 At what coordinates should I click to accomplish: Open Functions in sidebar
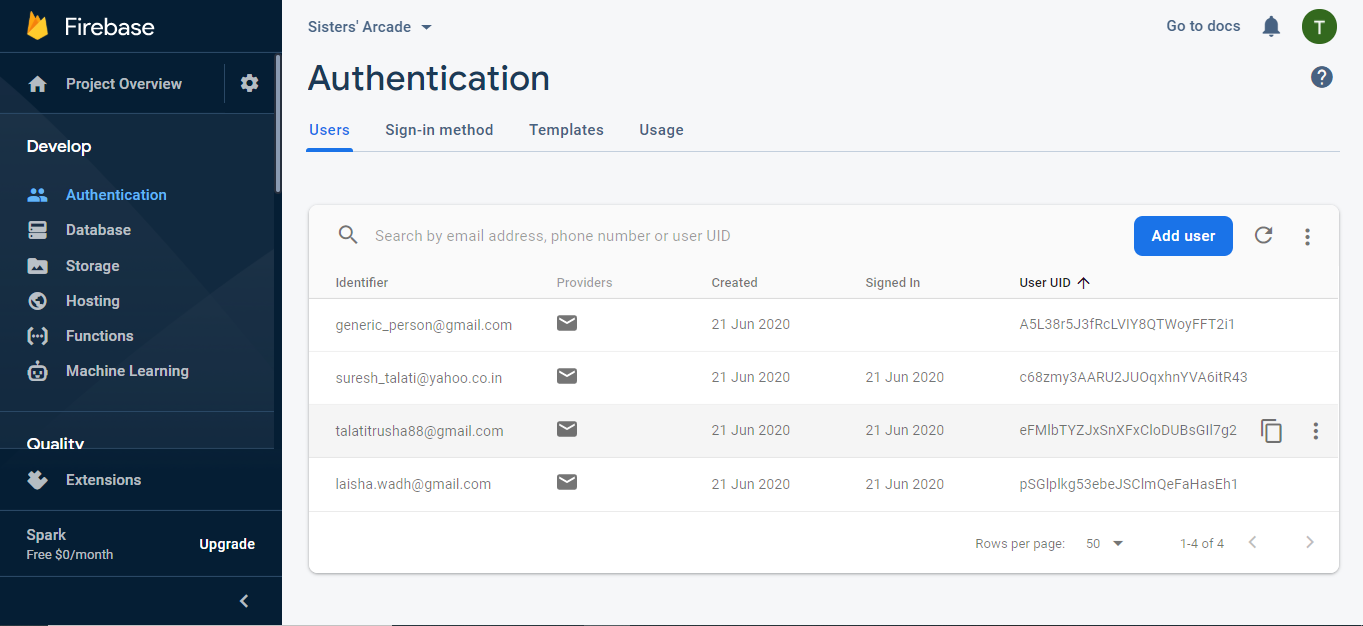click(x=99, y=336)
